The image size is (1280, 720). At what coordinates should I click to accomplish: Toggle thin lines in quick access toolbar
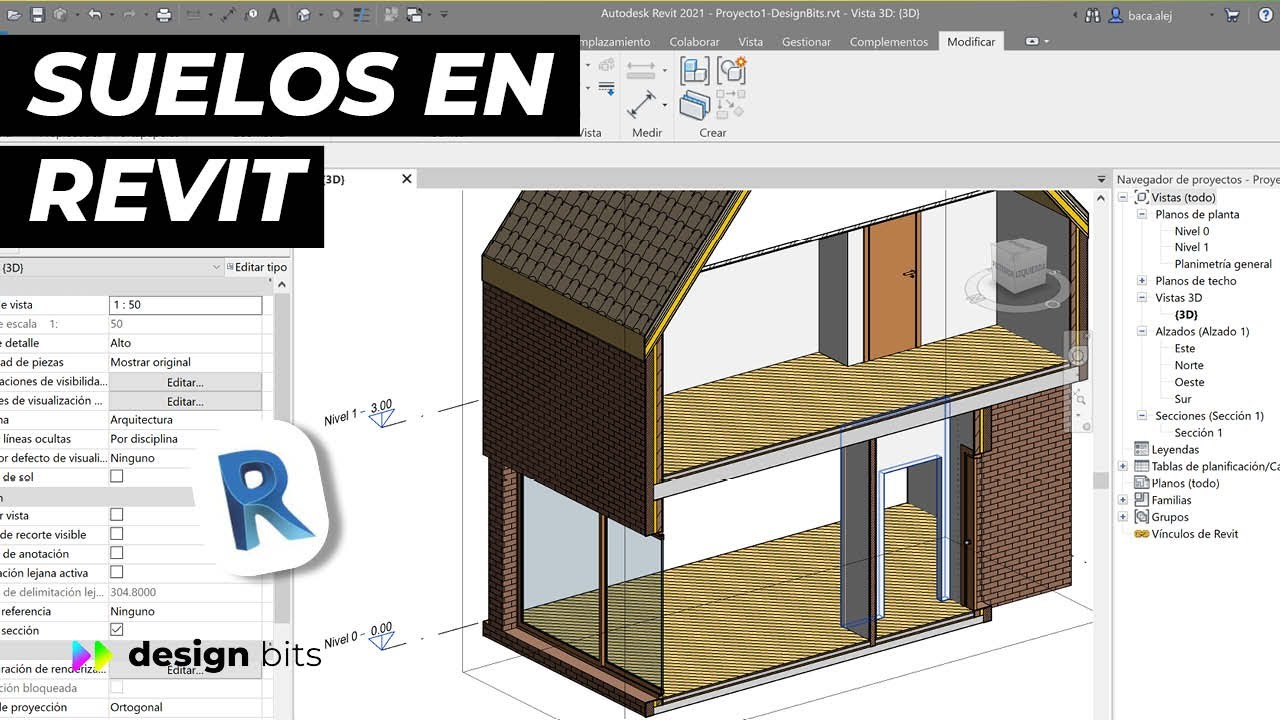point(361,15)
